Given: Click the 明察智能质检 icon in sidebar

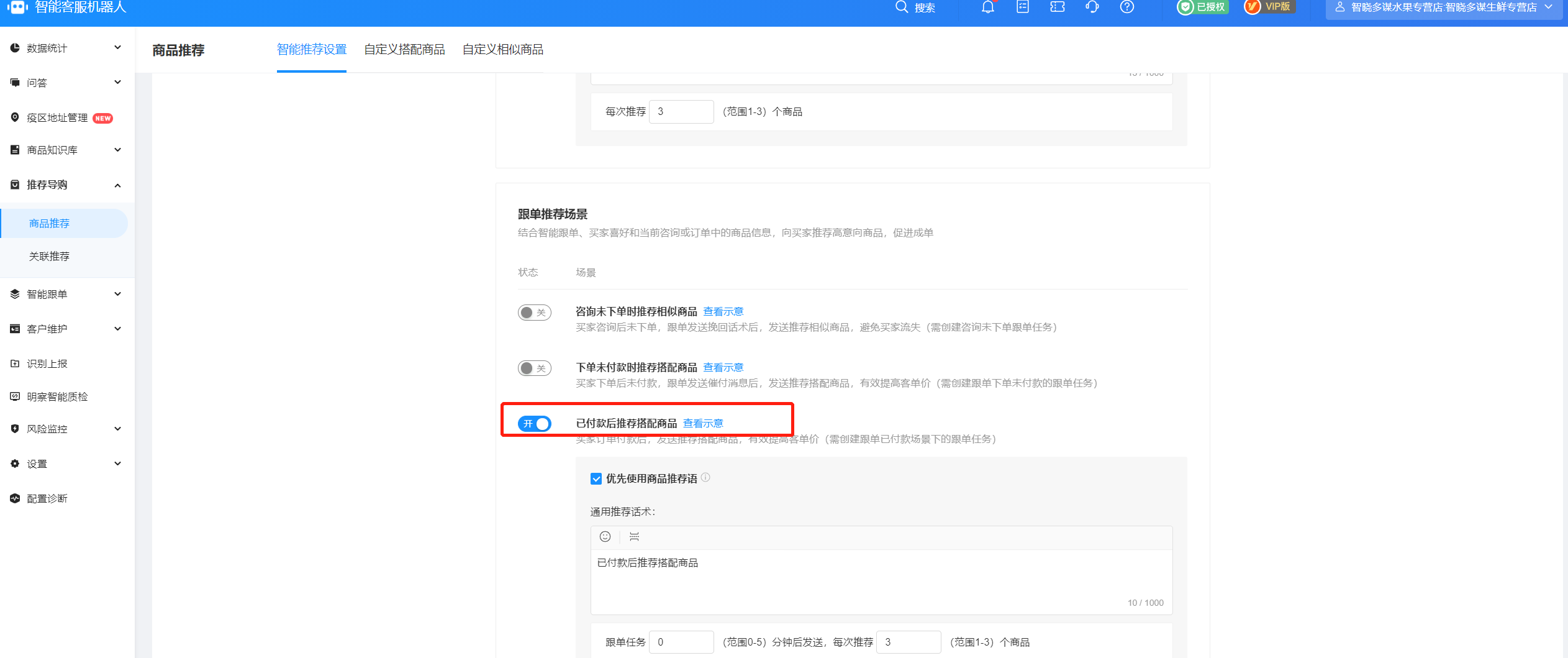Looking at the screenshot, I should 15,396.
